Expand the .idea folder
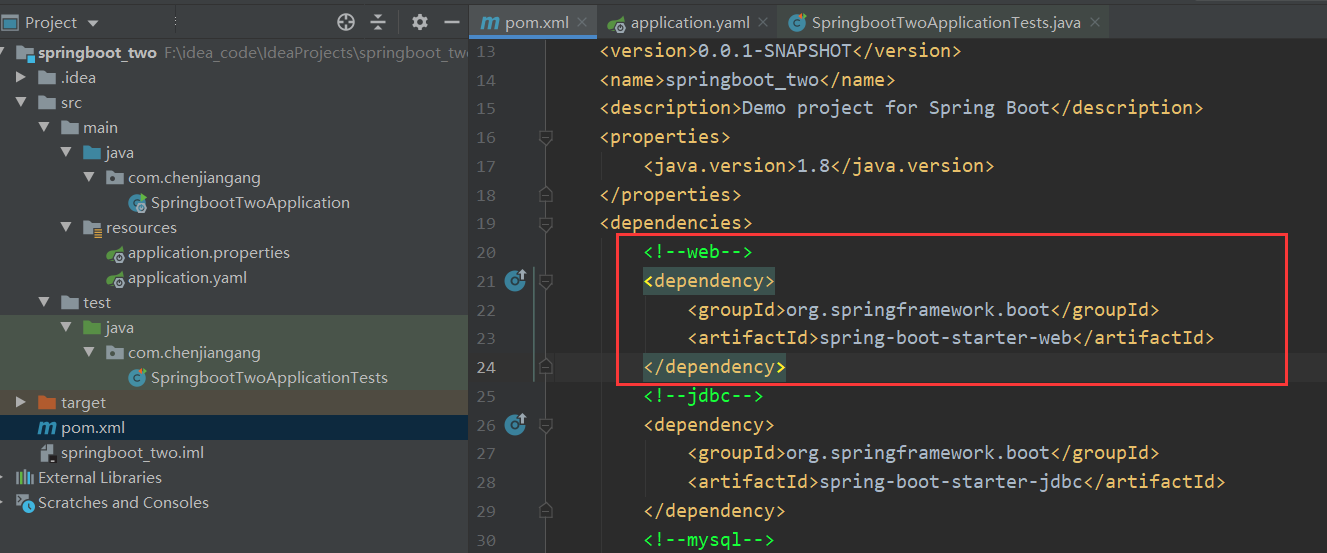The width and height of the screenshot is (1327, 553). pyautogui.click(x=21, y=78)
